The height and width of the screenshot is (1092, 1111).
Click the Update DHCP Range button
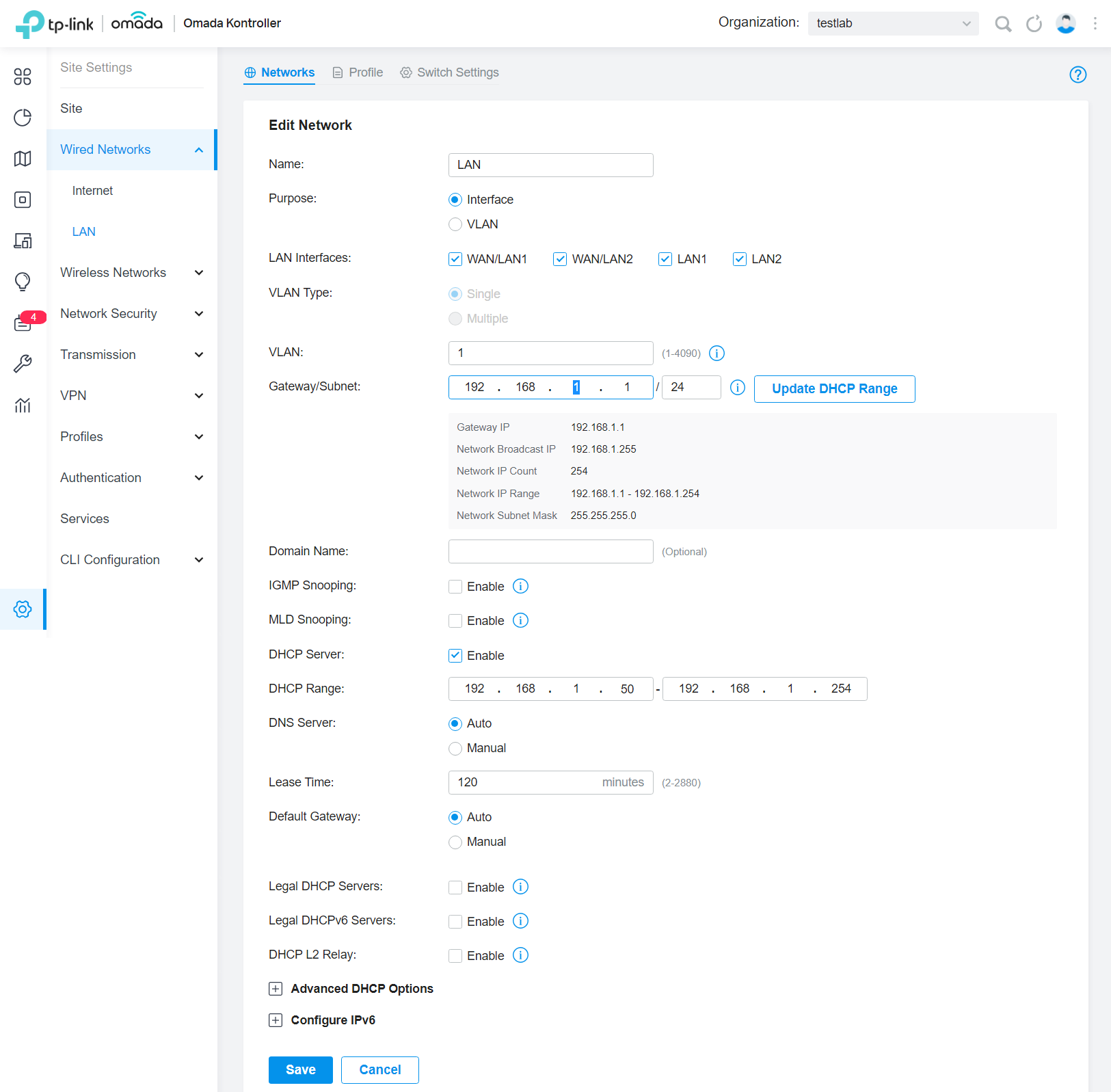pyautogui.click(x=834, y=389)
